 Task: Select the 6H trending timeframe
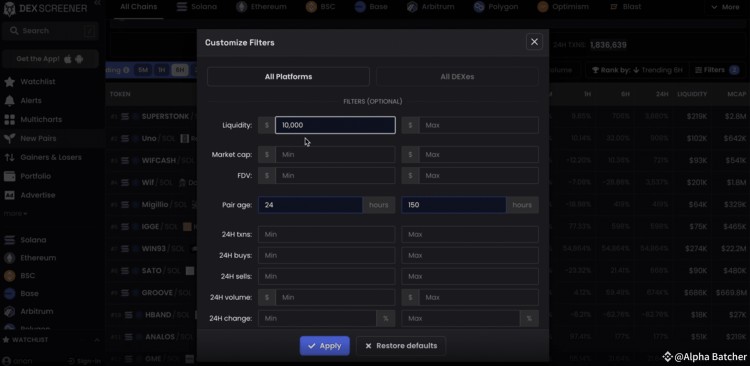[180, 70]
